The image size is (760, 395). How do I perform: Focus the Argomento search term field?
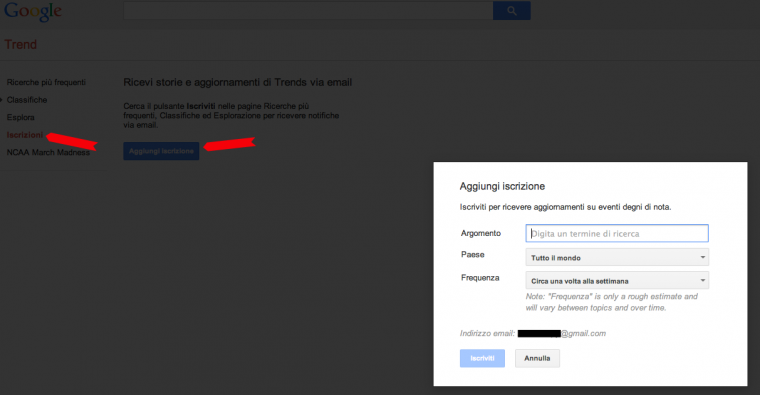point(617,233)
